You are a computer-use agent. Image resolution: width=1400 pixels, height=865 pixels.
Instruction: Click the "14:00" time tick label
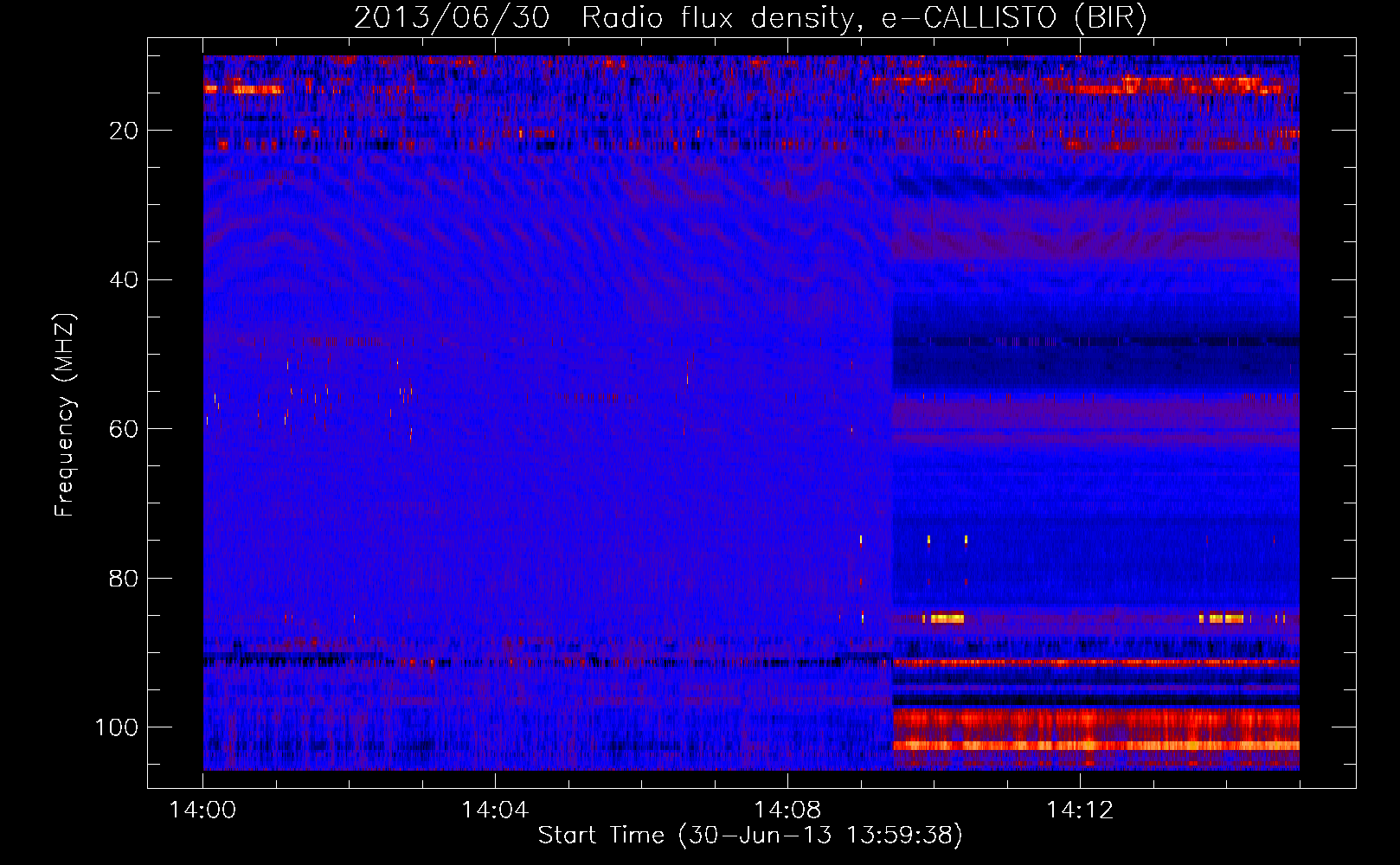tap(203, 811)
